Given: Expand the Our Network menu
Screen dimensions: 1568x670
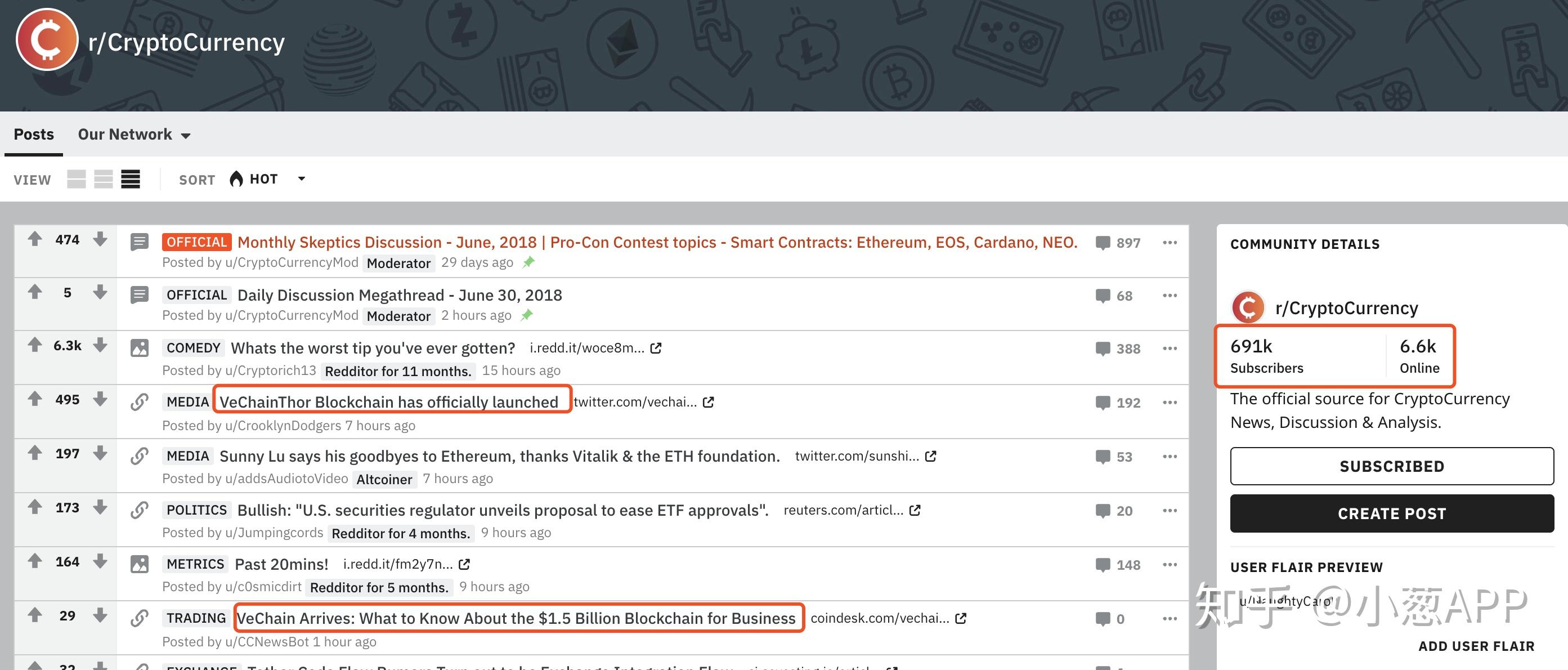Looking at the screenshot, I should tap(134, 135).
